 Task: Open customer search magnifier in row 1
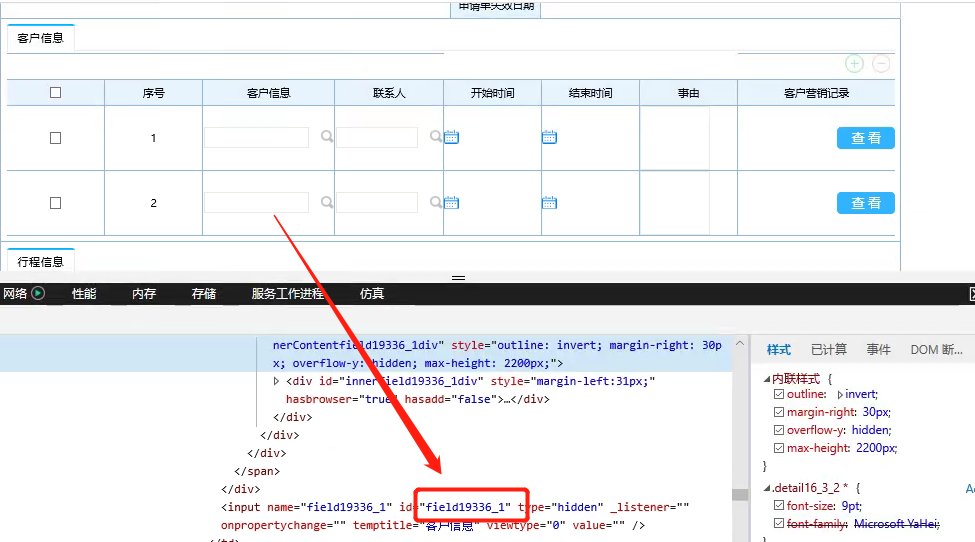[x=326, y=136]
